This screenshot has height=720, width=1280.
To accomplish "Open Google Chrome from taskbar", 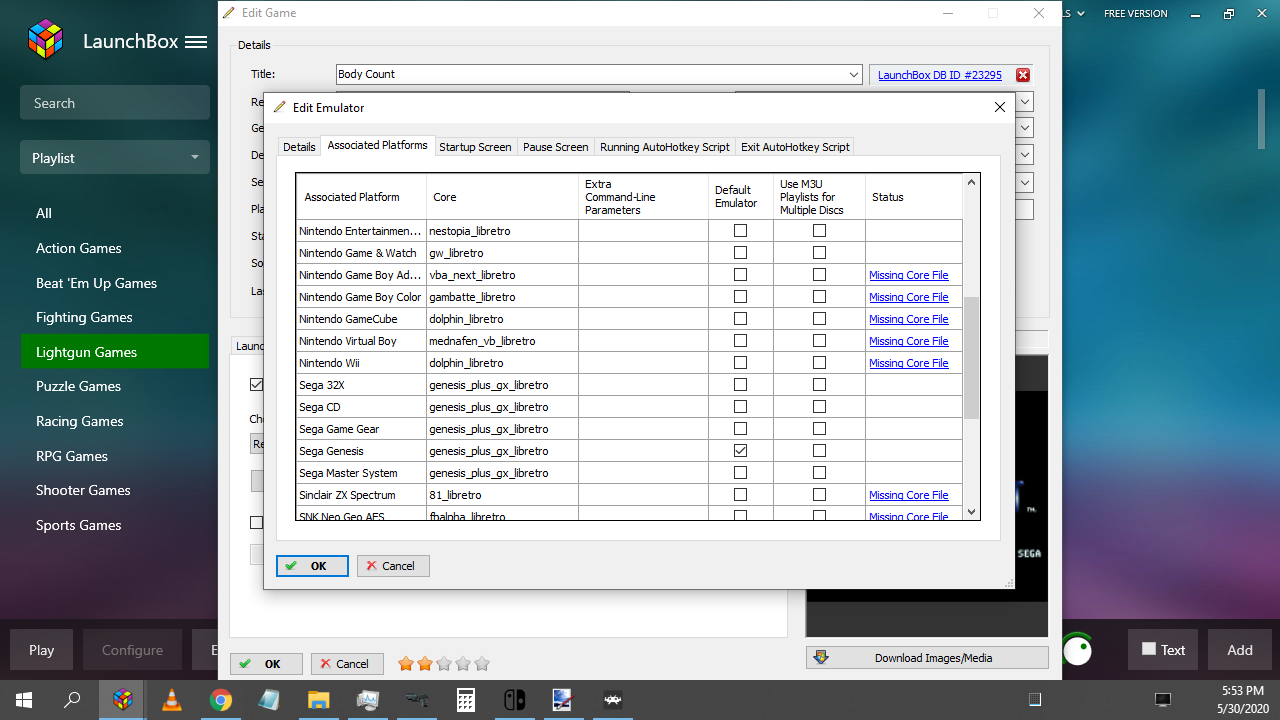I will coord(221,700).
